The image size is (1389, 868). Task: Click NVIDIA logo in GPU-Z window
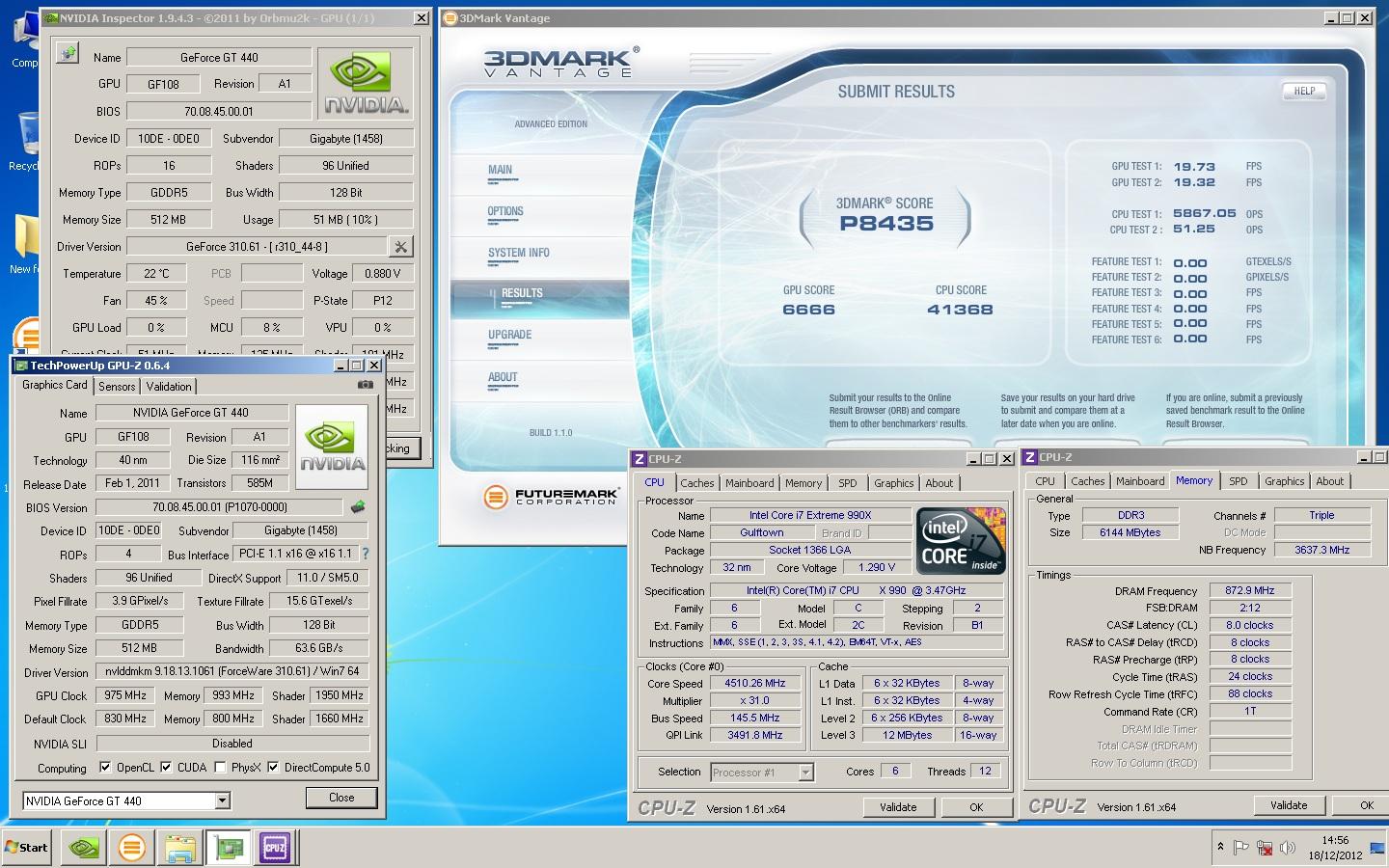click(x=332, y=448)
